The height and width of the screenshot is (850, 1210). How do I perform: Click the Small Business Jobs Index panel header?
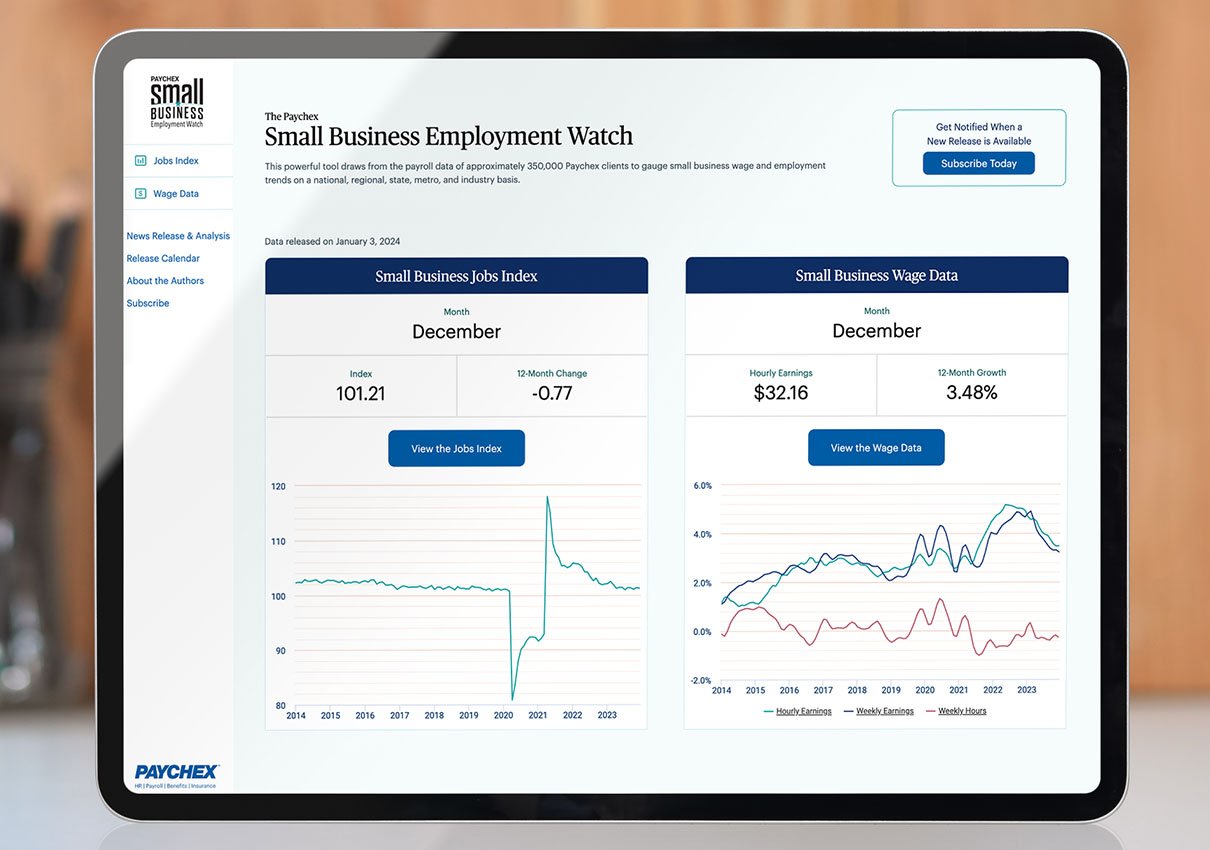pyautogui.click(x=456, y=276)
